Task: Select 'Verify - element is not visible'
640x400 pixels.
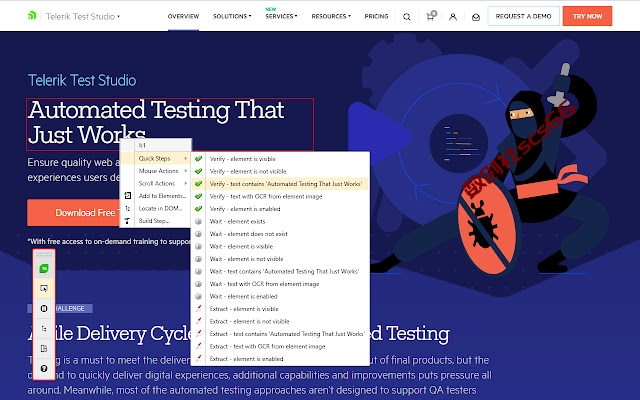Action: click(280, 171)
